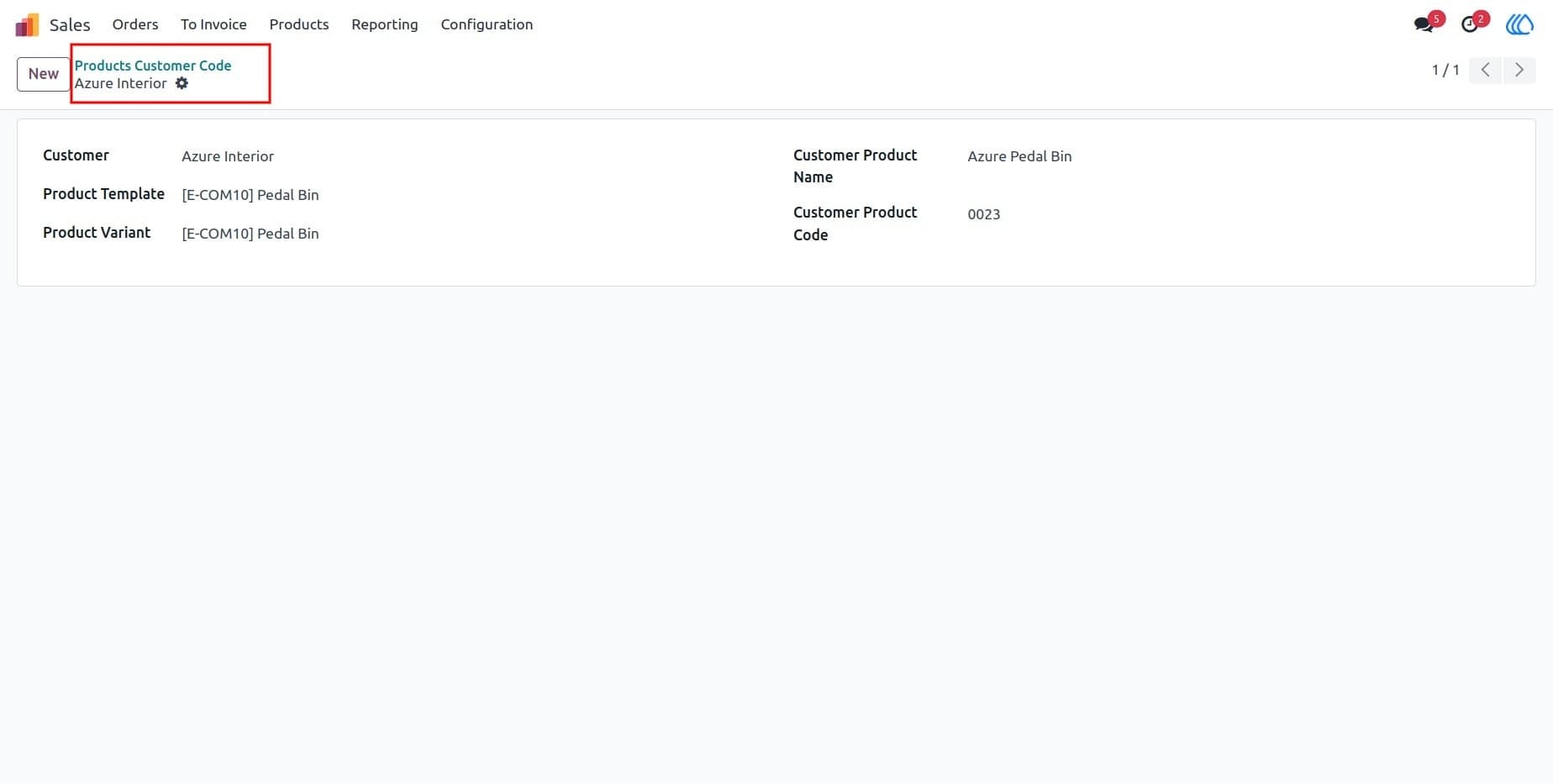
Task: Click the Customer Product Code label
Action: [855, 224]
